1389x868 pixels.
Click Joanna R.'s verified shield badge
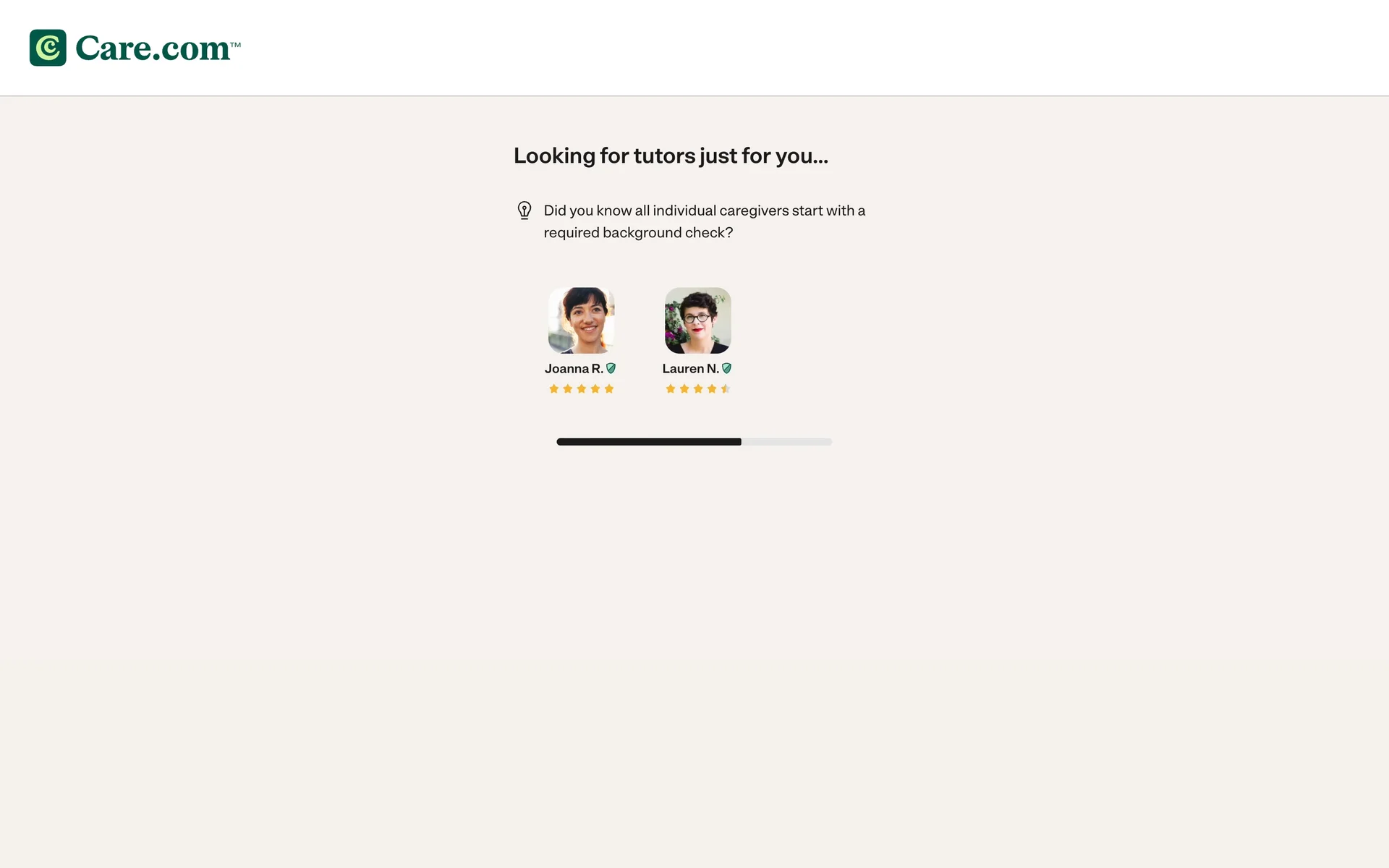[611, 368]
